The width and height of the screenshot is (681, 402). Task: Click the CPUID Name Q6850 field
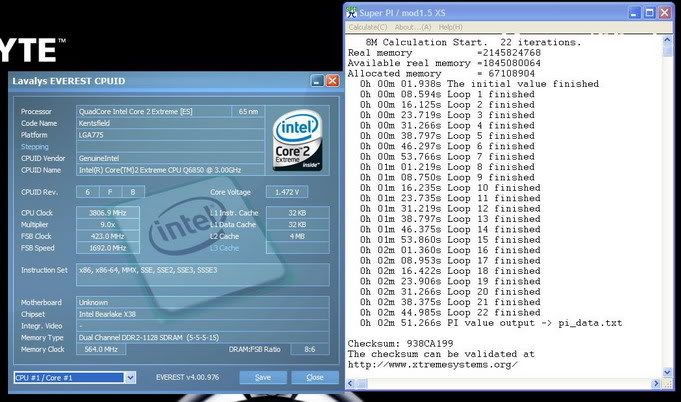coord(170,170)
